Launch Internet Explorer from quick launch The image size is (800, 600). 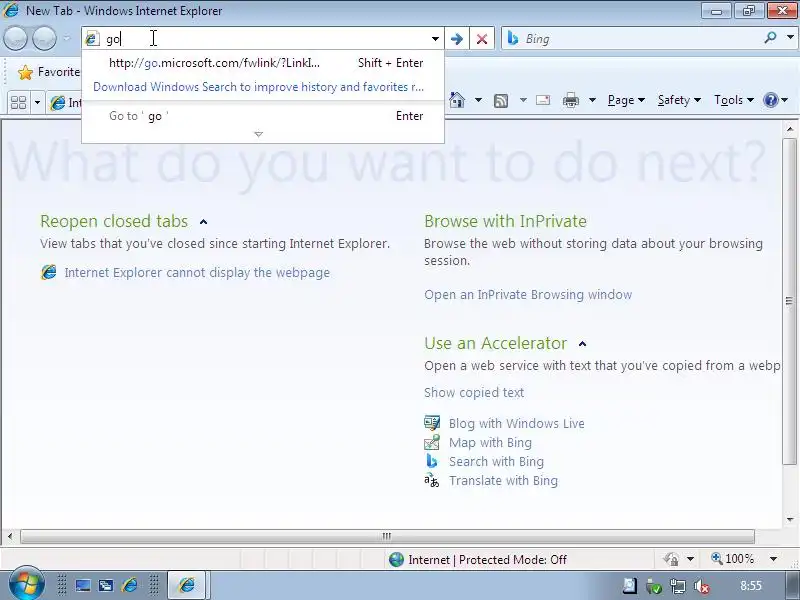[130, 585]
